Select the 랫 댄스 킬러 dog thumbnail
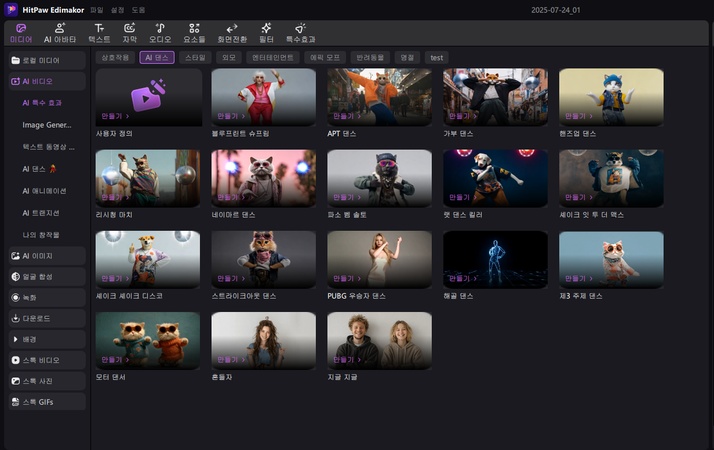The image size is (714, 450). click(495, 178)
